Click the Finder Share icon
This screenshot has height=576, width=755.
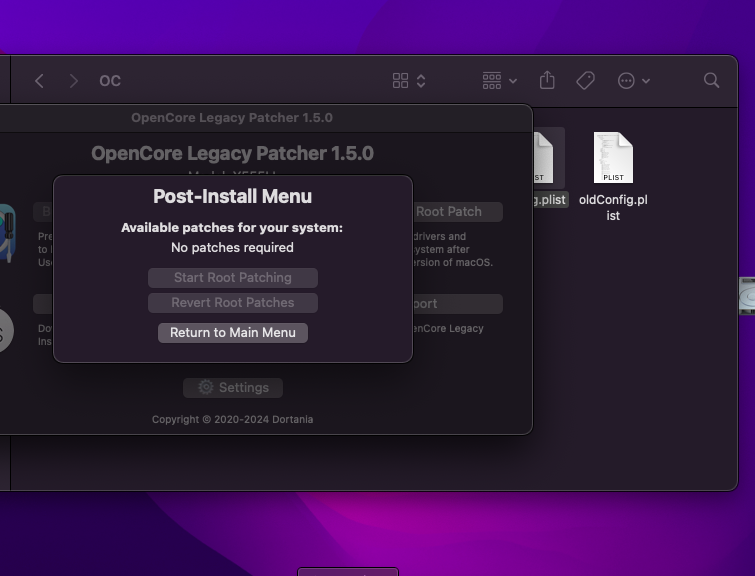click(547, 80)
